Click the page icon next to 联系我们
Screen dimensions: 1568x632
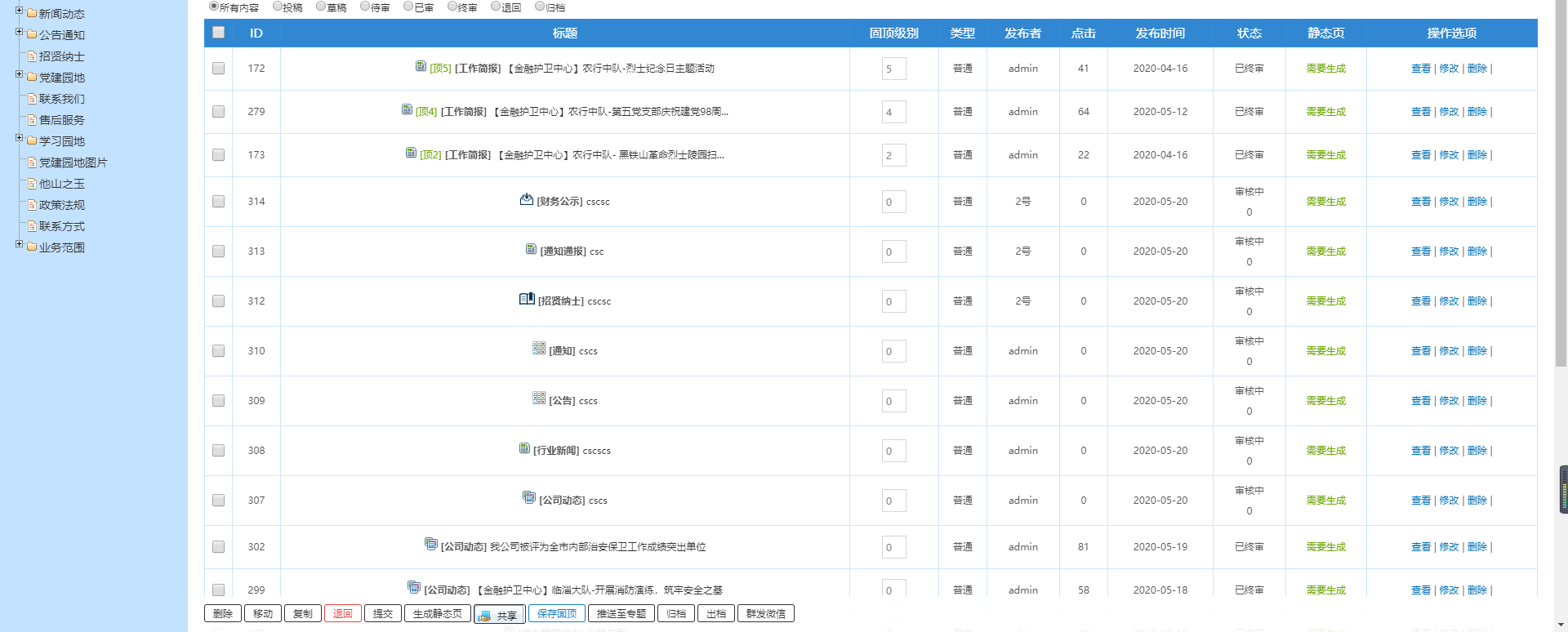tap(32, 98)
